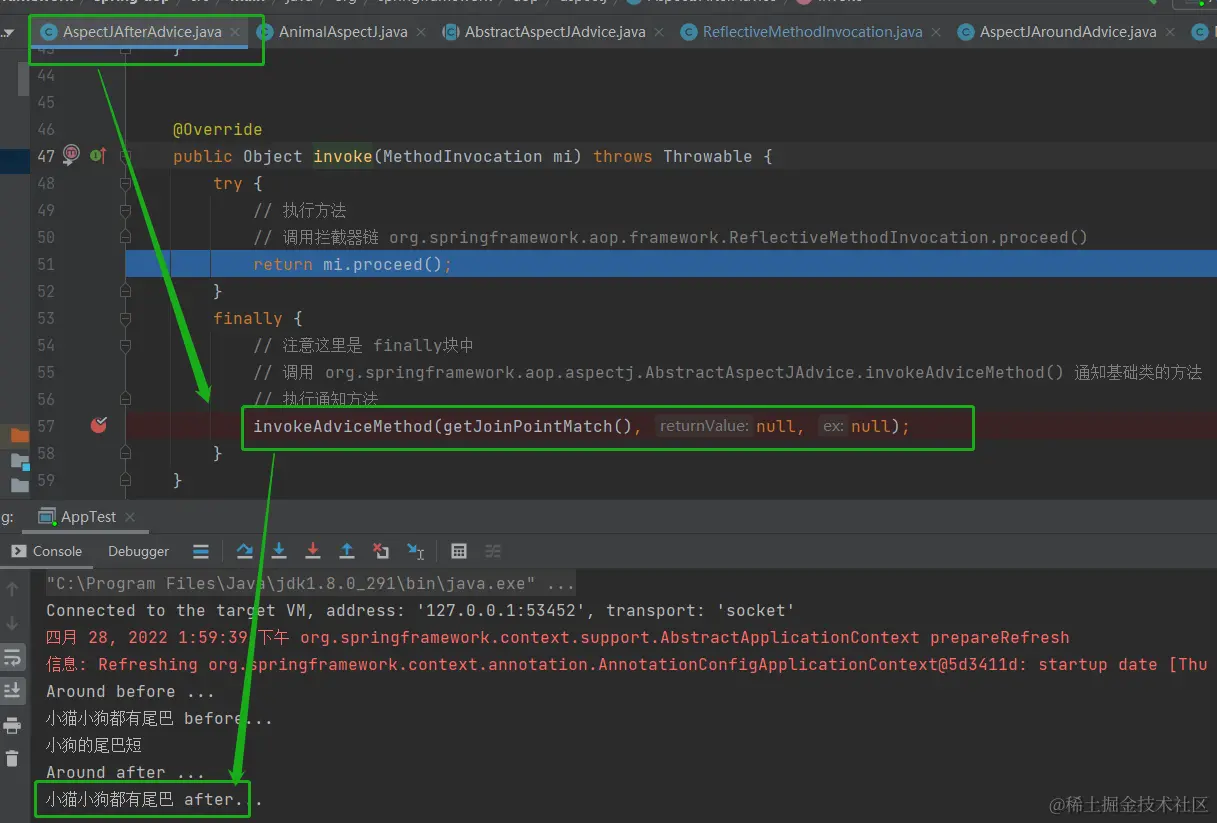Viewport: 1217px width, 823px height.
Task: Close the AspectJAroundAdvice.java tab
Action: point(1170,32)
